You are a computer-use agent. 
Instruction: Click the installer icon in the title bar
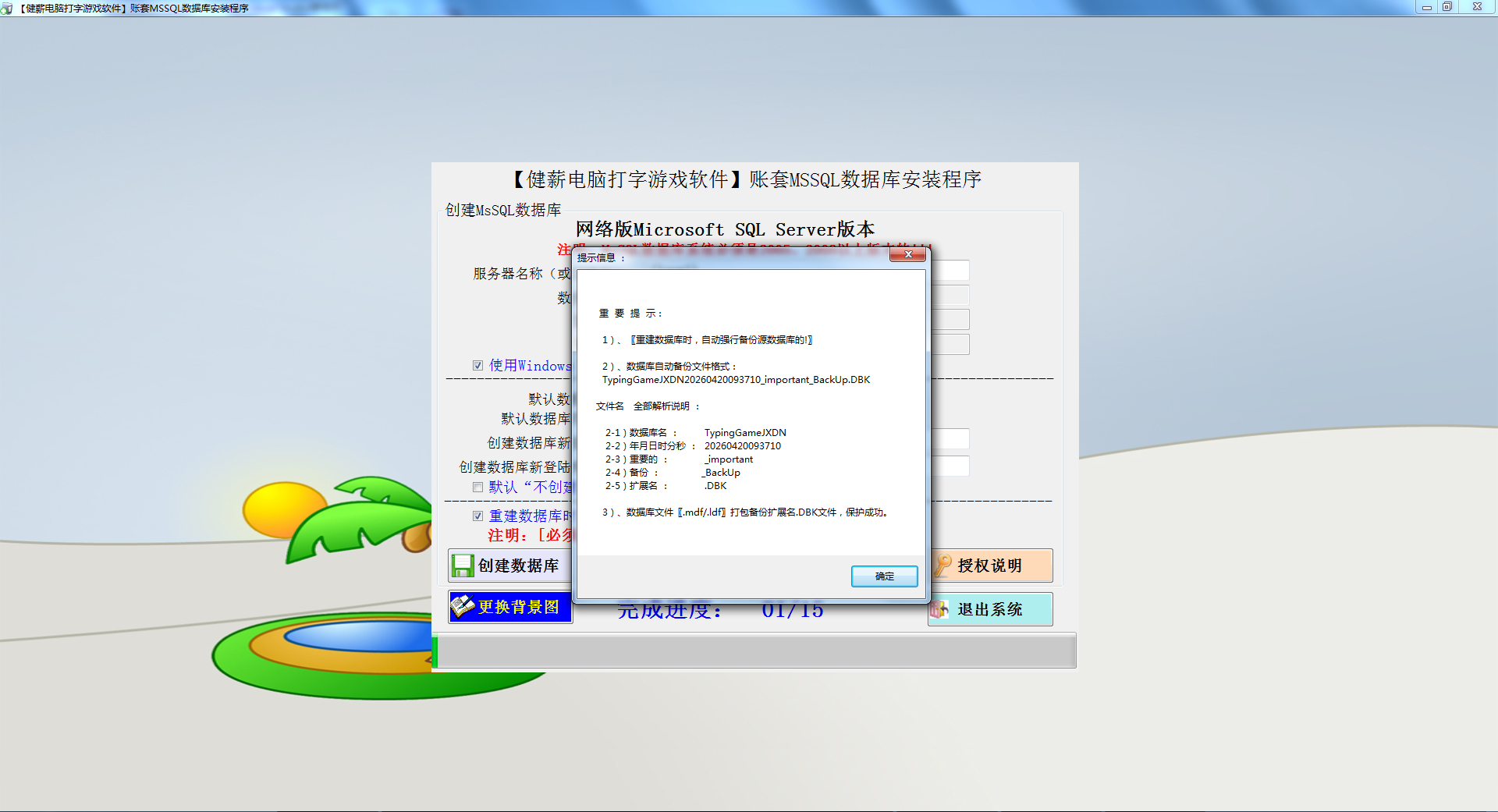(x=7, y=8)
